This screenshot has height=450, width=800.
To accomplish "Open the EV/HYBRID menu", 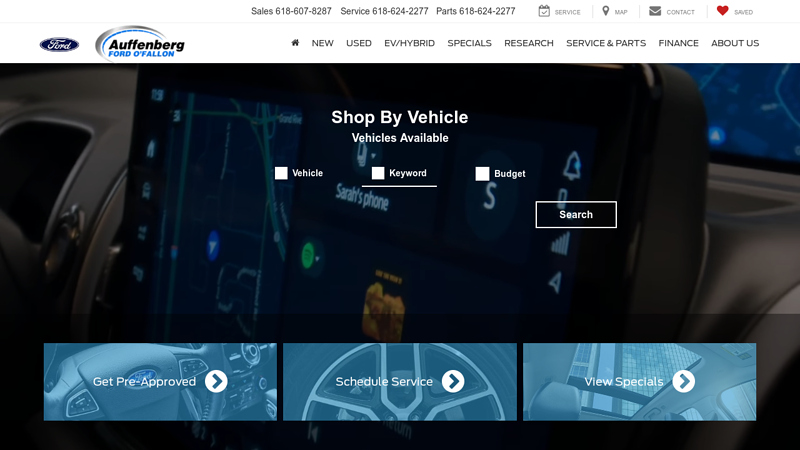I will (410, 43).
